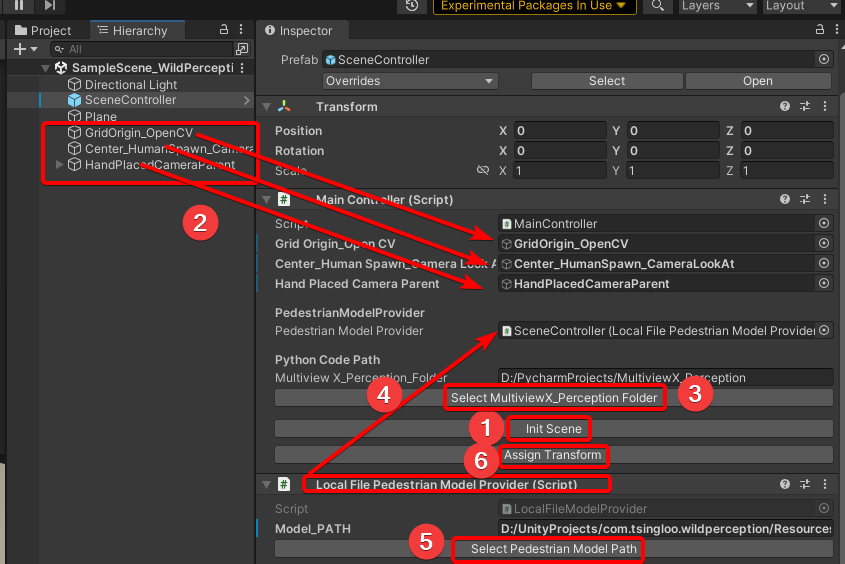Focus the Hierarchy search field
Image resolution: width=845 pixels, height=564 pixels.
point(142,49)
